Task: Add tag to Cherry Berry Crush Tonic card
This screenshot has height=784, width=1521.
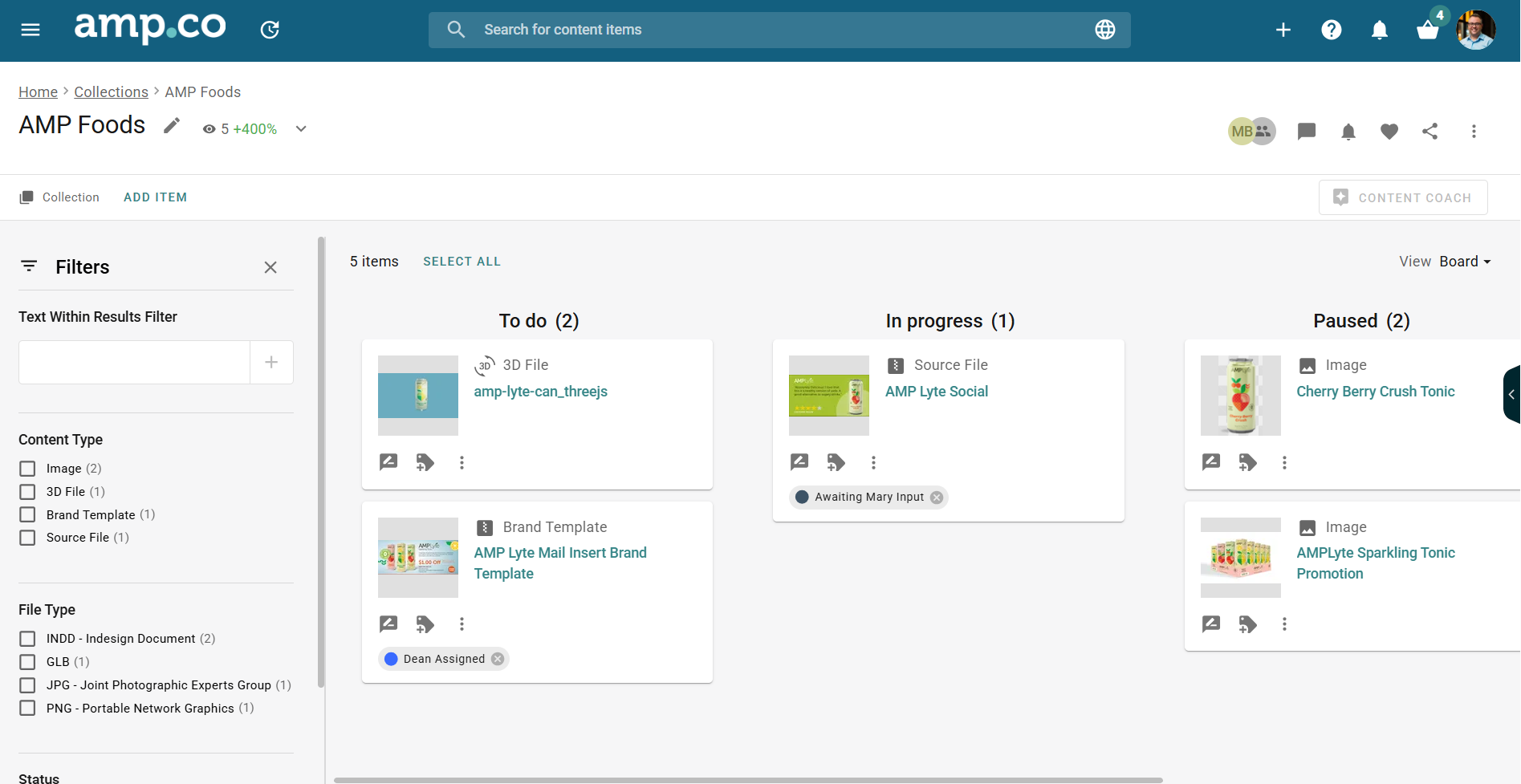Action: coord(1248,462)
